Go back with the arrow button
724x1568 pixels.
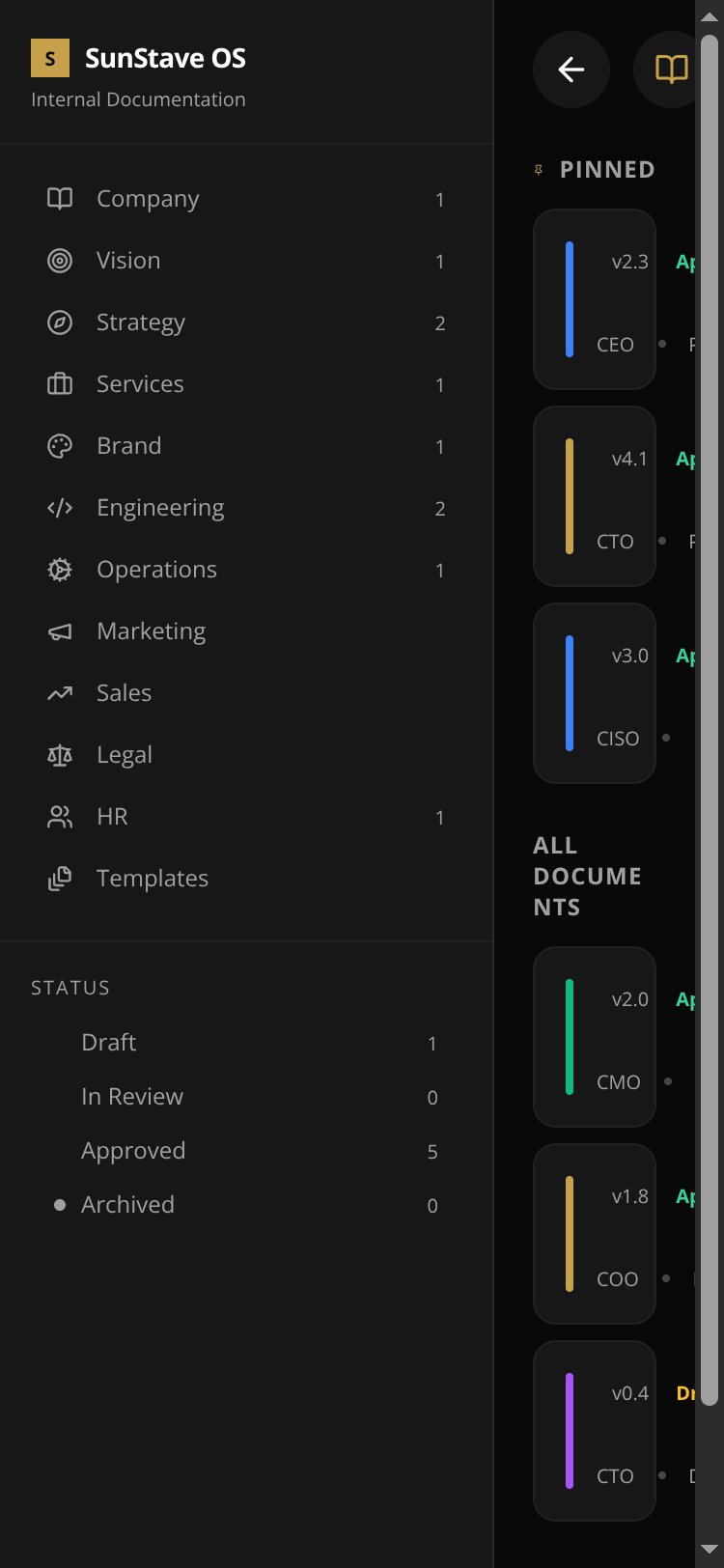(x=571, y=70)
